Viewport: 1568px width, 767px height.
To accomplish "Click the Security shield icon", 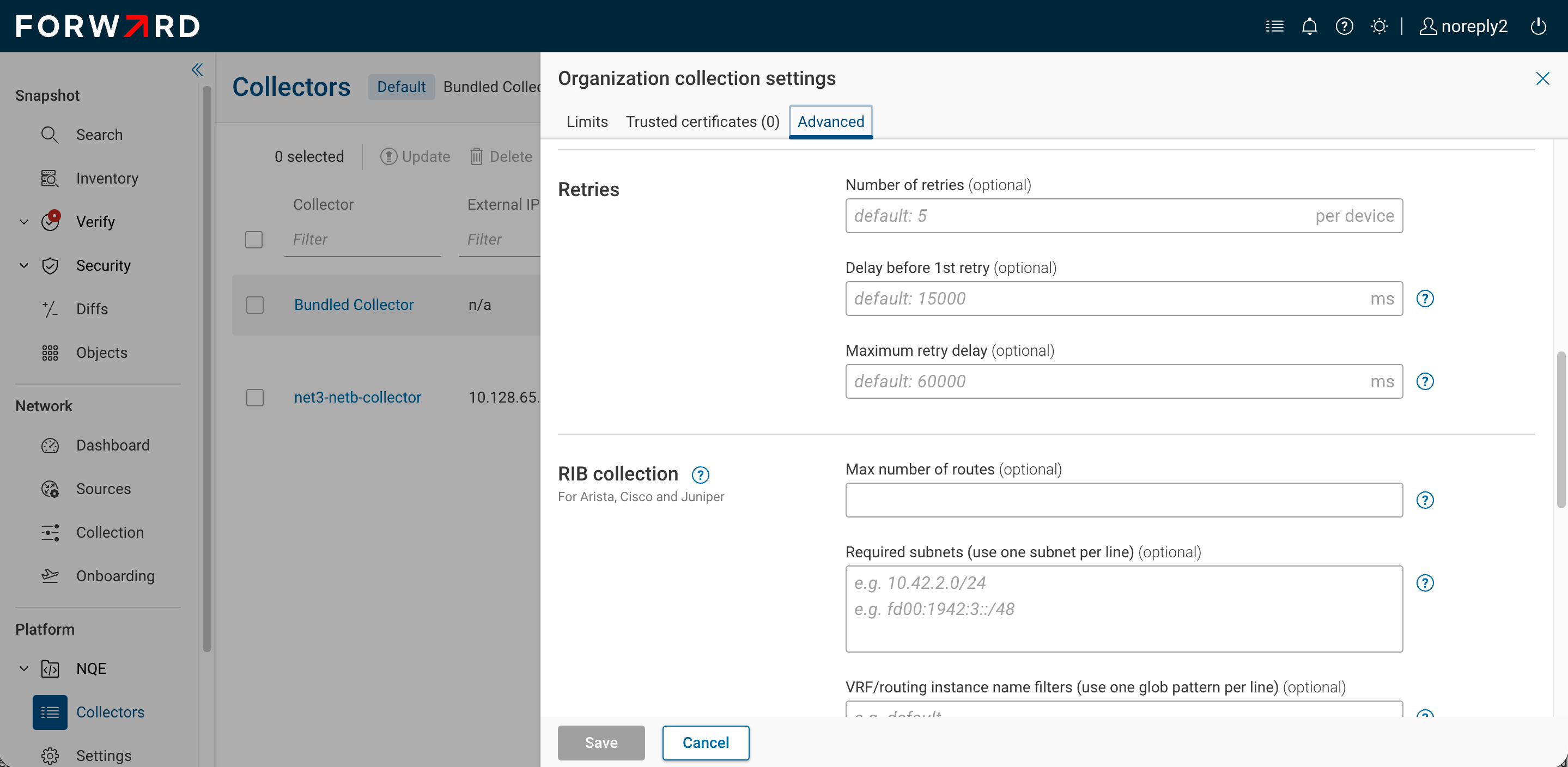I will pos(50,265).
